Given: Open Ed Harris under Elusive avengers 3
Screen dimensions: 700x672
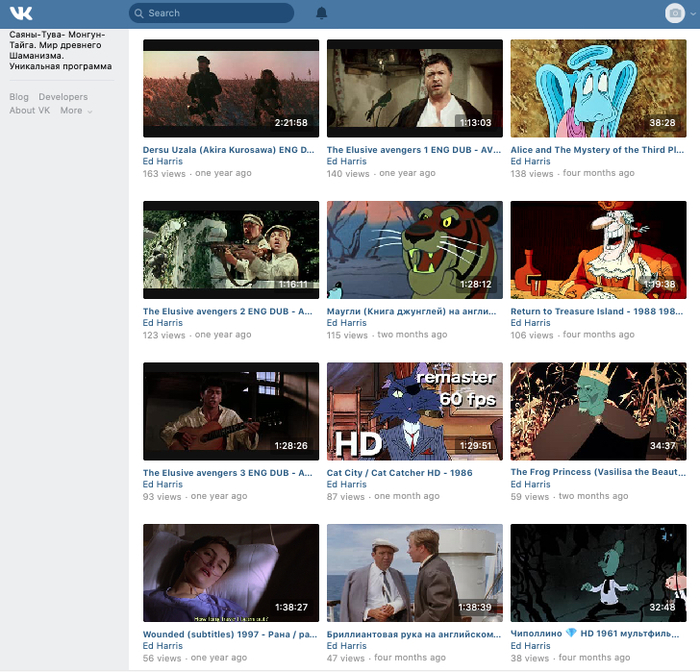Looking at the screenshot, I should [163, 484].
